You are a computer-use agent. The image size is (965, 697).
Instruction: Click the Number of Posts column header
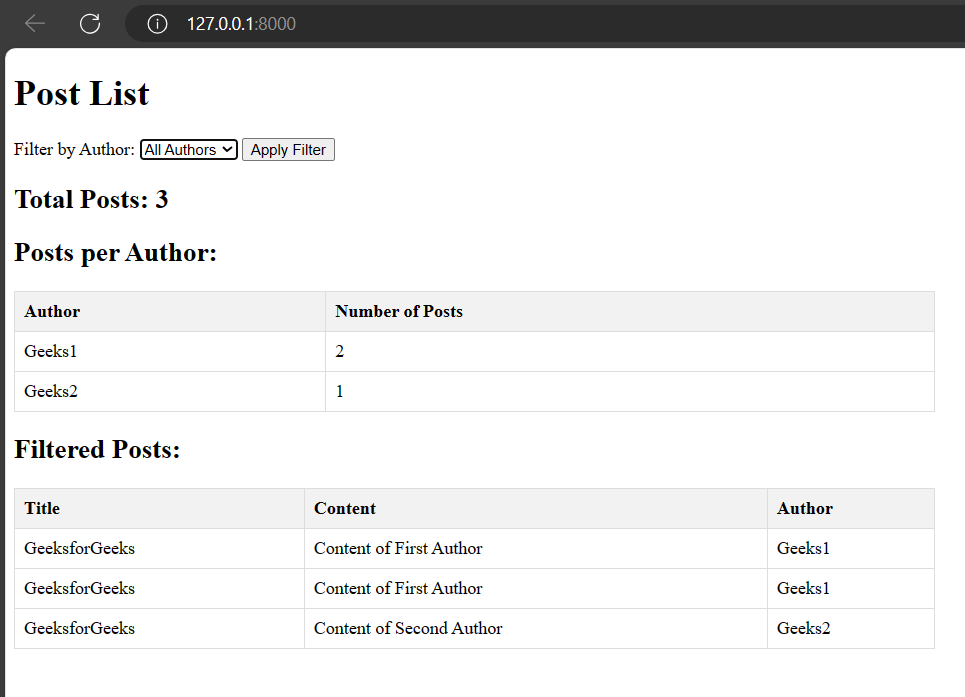coord(399,312)
